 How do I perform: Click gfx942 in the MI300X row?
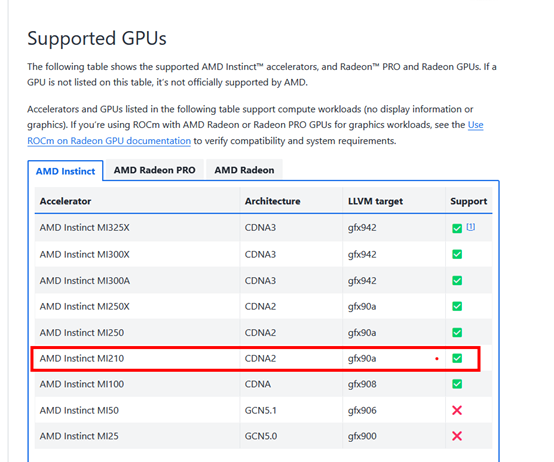click(362, 255)
